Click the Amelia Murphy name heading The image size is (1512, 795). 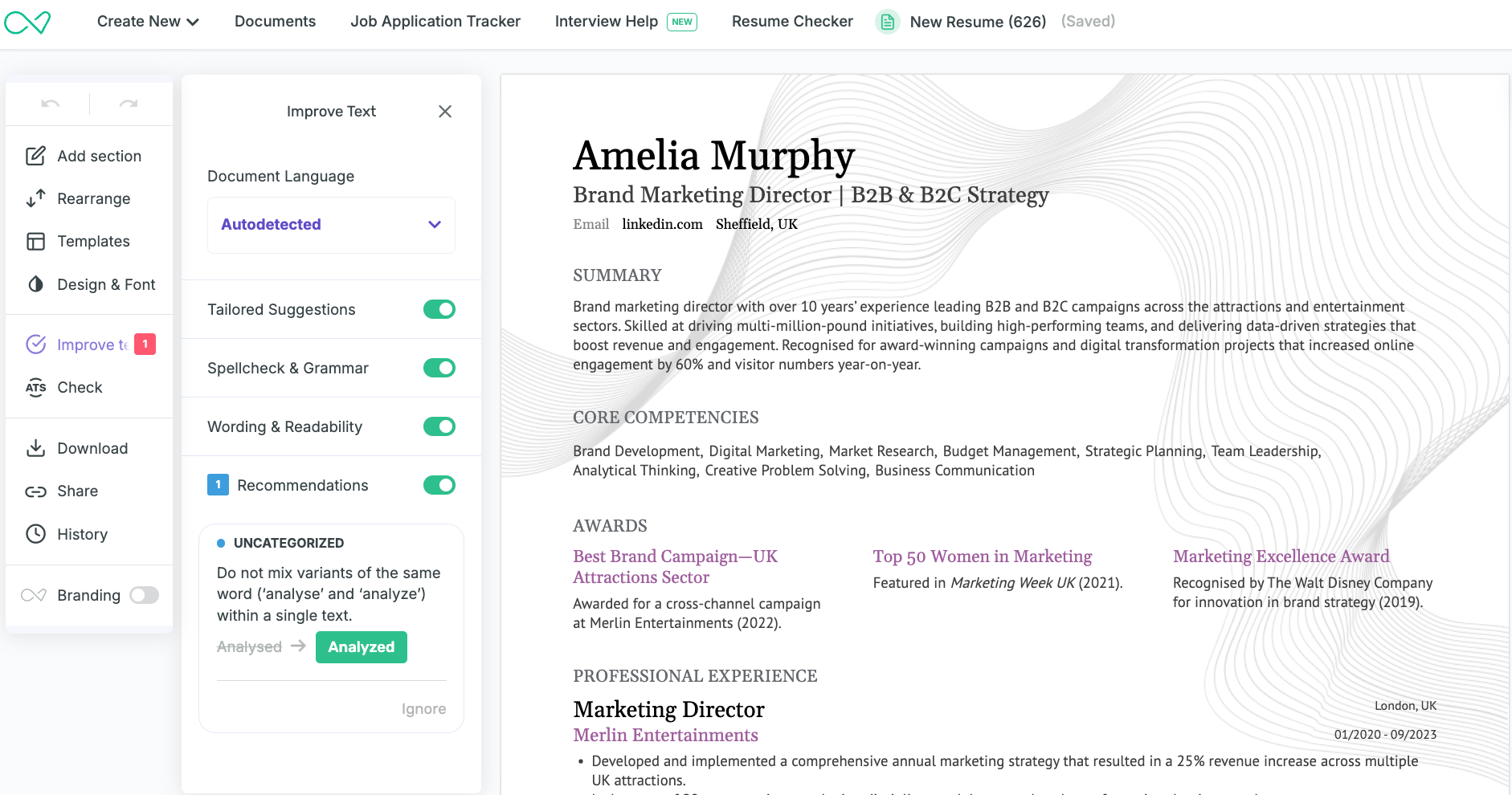coord(713,156)
